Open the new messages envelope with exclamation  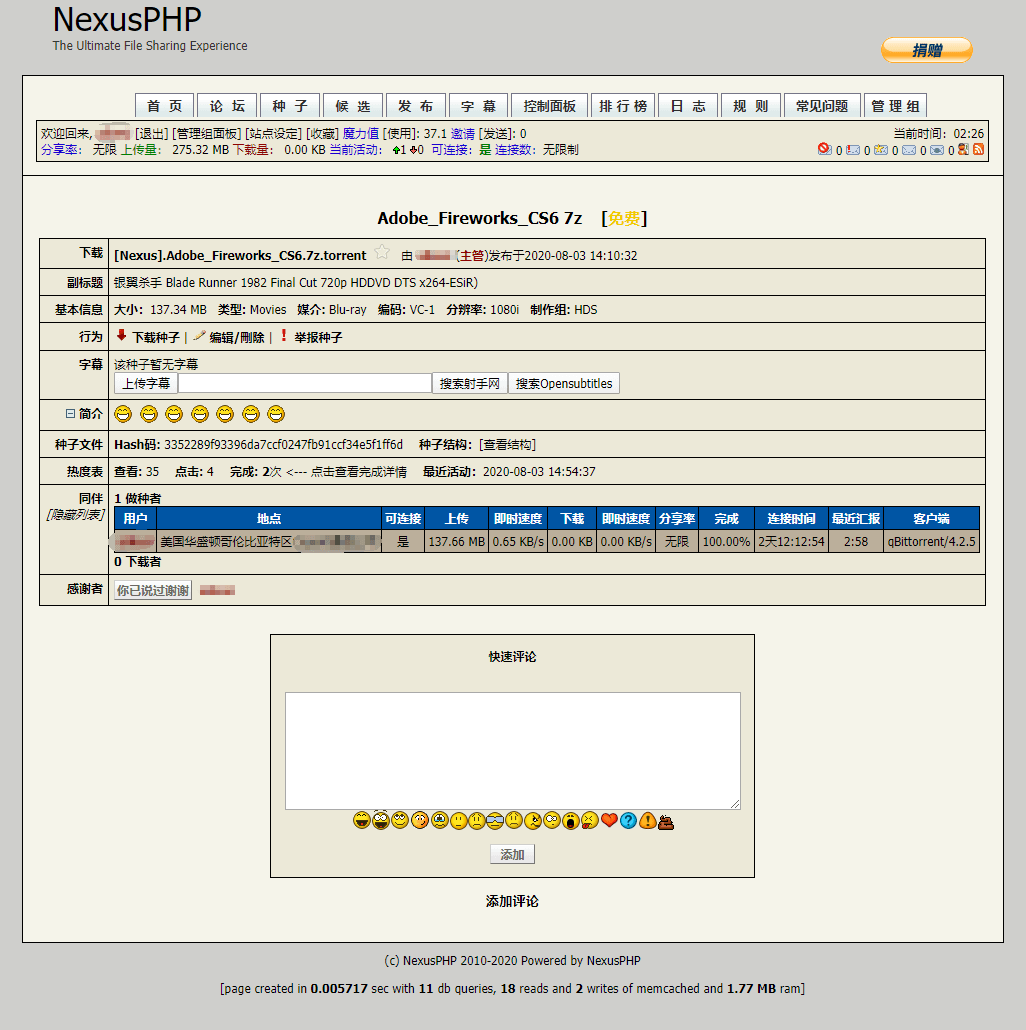click(853, 150)
